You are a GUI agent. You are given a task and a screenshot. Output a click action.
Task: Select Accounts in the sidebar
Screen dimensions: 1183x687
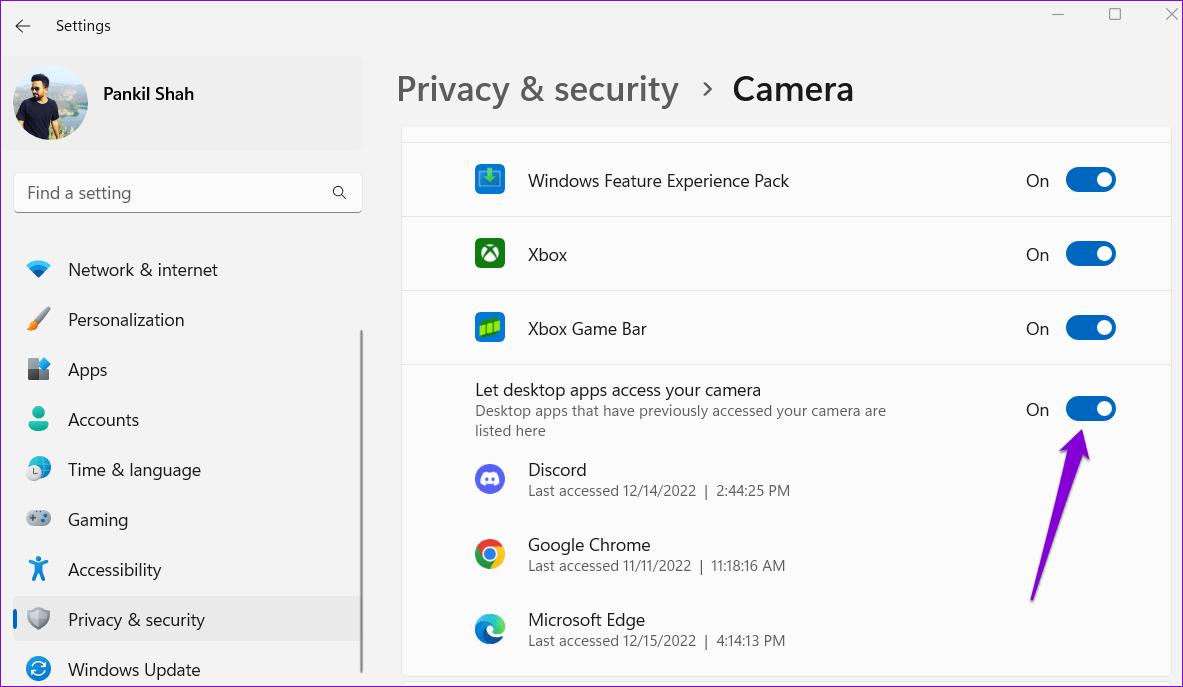(x=103, y=419)
